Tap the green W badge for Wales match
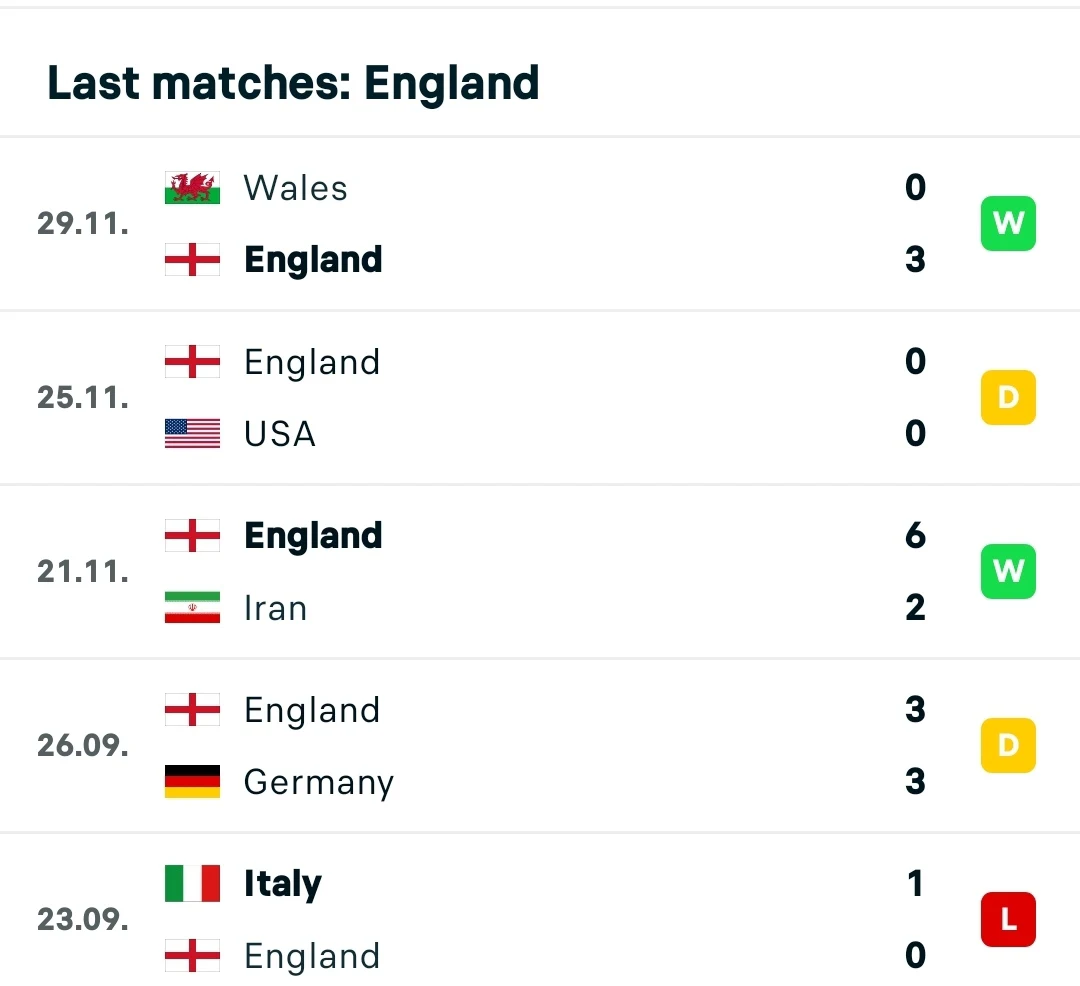This screenshot has height=986, width=1080. [1007, 223]
